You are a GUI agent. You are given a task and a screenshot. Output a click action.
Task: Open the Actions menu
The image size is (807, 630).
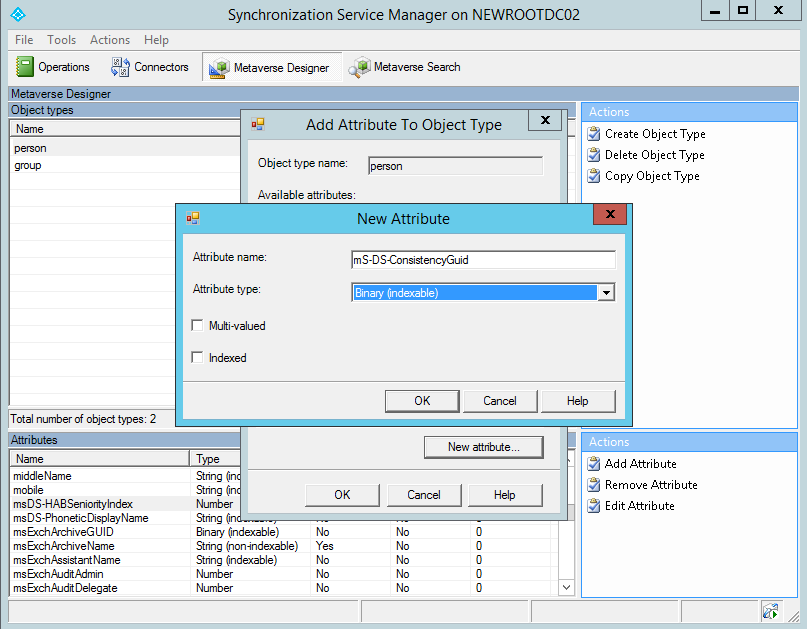coord(110,40)
